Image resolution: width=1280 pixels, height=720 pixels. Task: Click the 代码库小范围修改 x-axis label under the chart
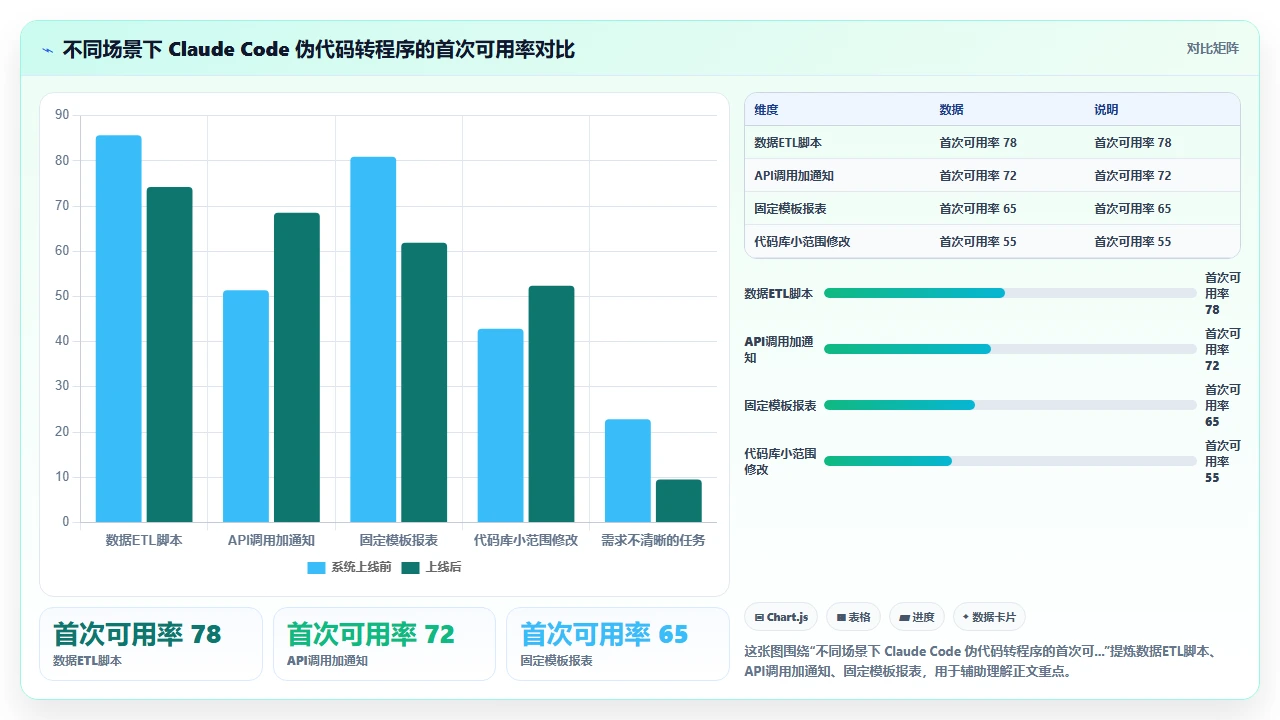point(526,540)
